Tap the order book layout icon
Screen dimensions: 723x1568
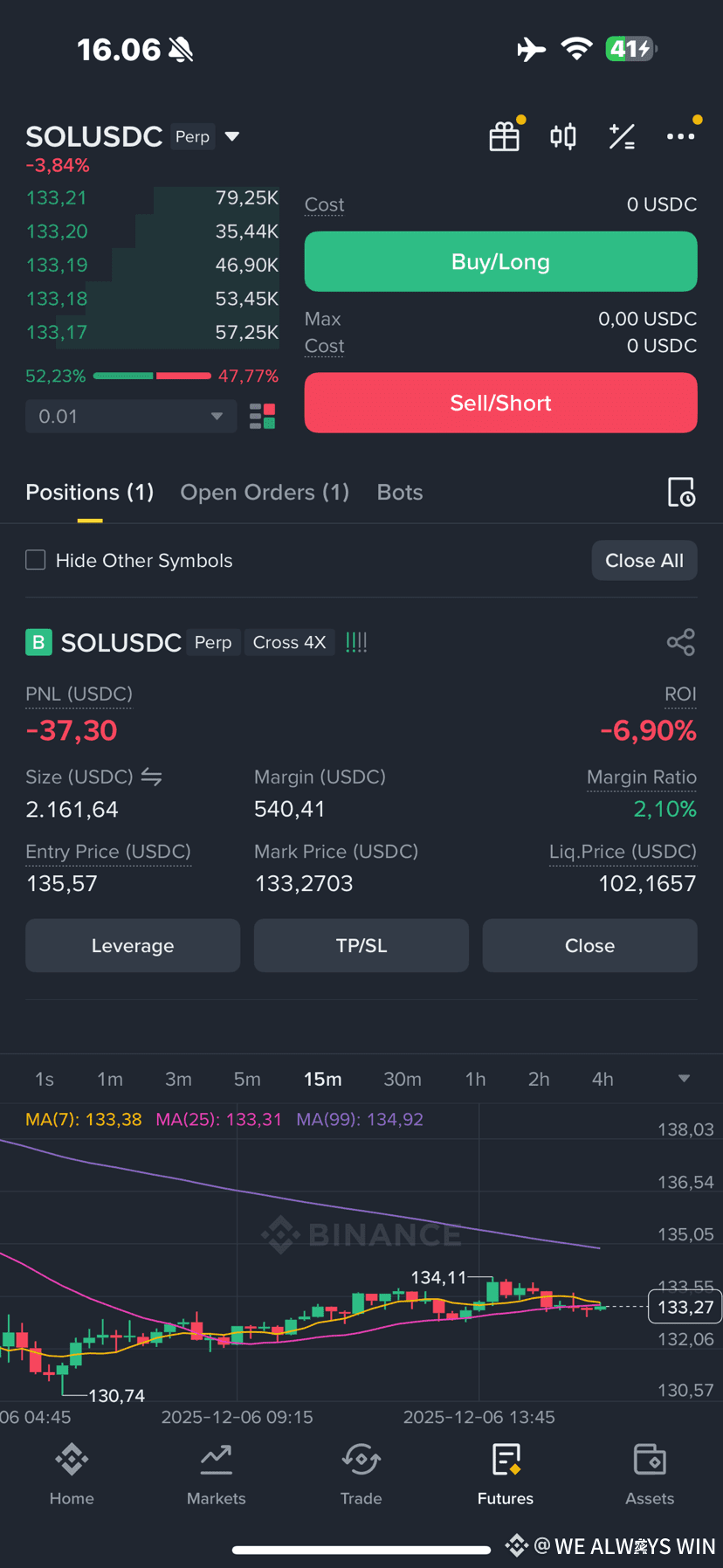(262, 417)
